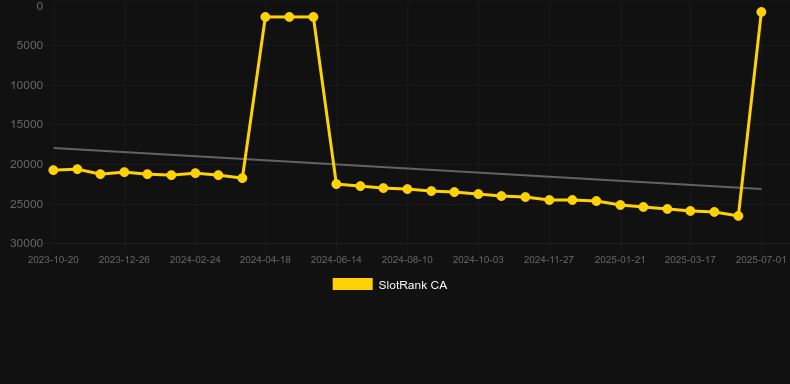The image size is (790, 384).
Task: Toggle the SlotRank CA legend swatch
Action: pyautogui.click(x=352, y=284)
